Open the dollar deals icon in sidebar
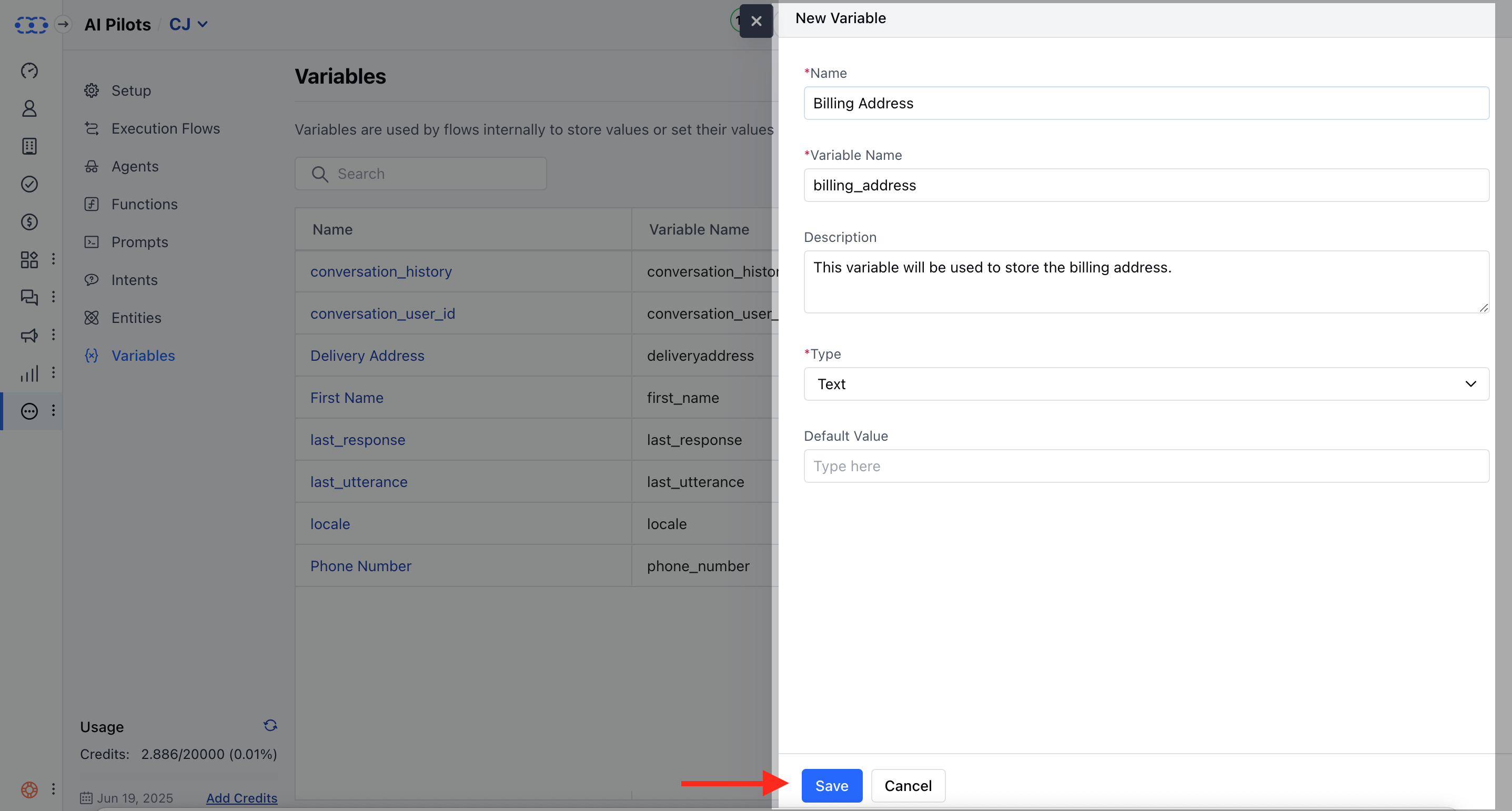The width and height of the screenshot is (1512, 811). click(29, 222)
